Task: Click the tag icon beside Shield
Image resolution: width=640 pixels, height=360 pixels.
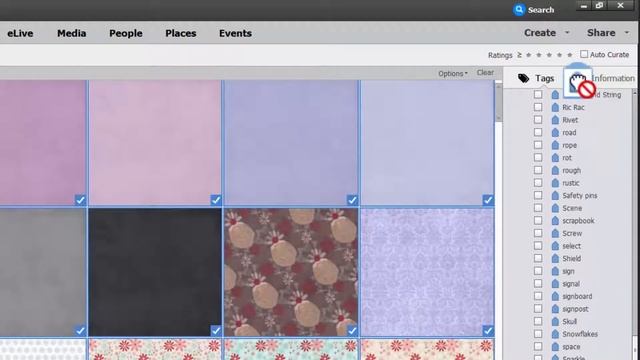Action: [555, 258]
